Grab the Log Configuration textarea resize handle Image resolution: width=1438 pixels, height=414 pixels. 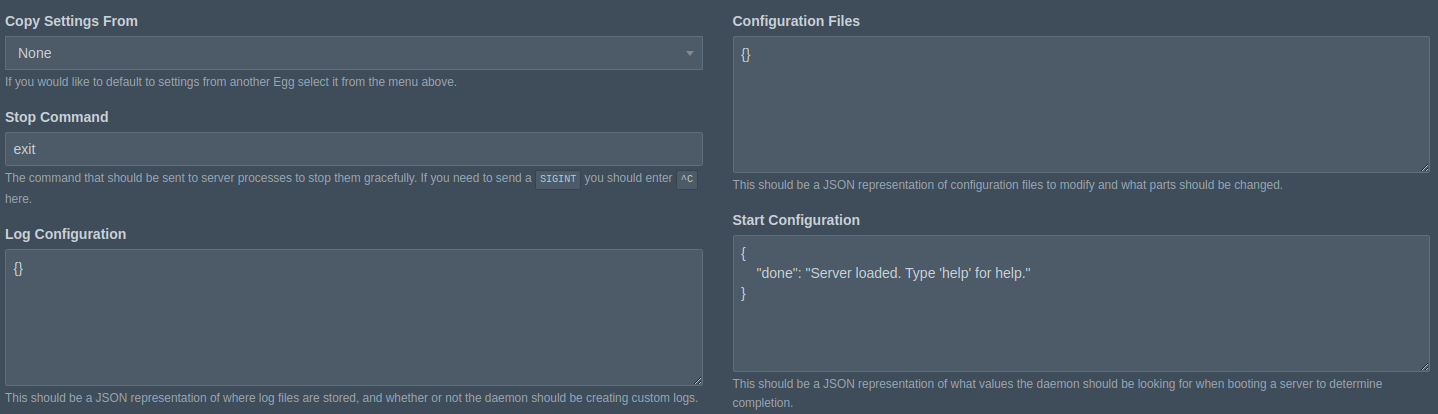[x=697, y=380]
